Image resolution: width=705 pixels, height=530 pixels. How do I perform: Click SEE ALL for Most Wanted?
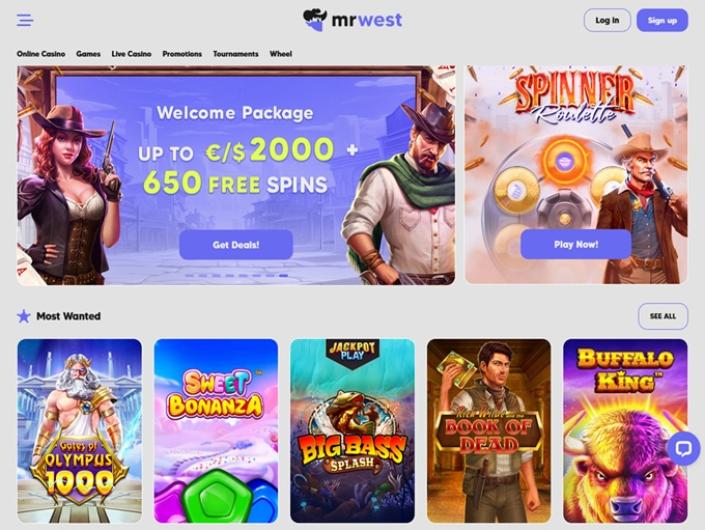point(663,316)
